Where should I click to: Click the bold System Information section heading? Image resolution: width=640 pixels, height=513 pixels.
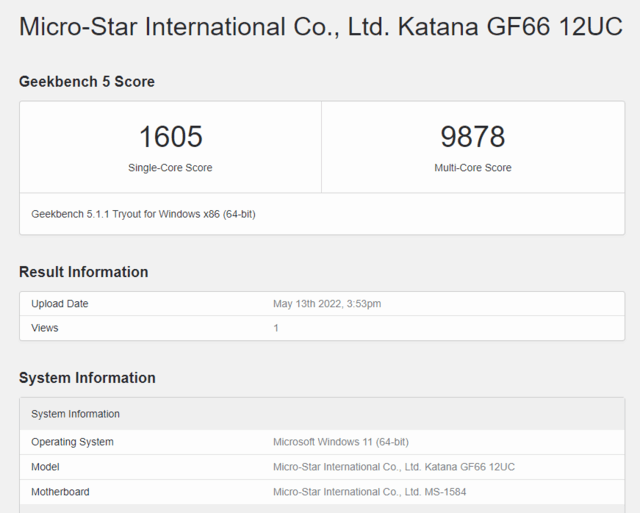point(87,378)
